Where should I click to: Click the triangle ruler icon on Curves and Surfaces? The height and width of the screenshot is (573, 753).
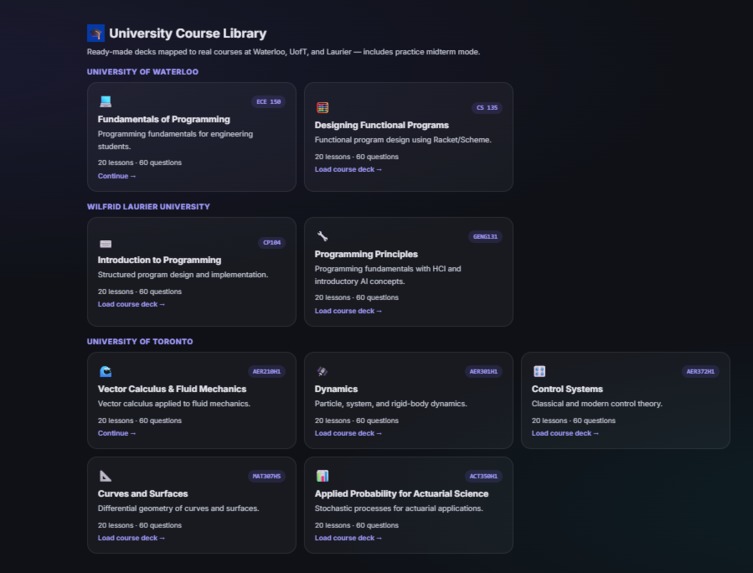106,476
